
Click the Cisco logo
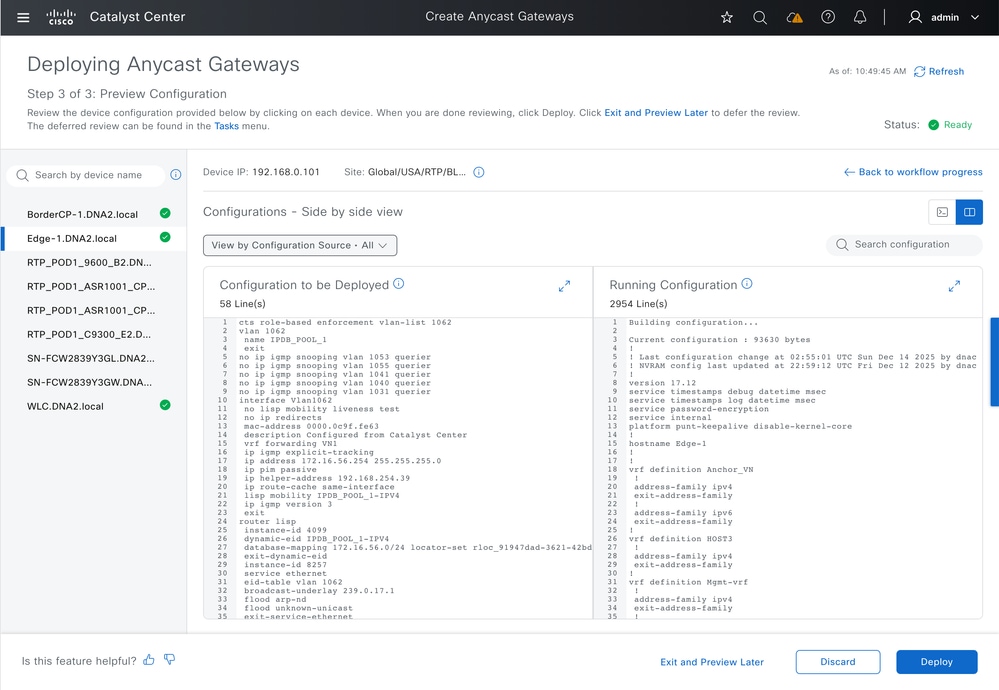[x=61, y=17]
